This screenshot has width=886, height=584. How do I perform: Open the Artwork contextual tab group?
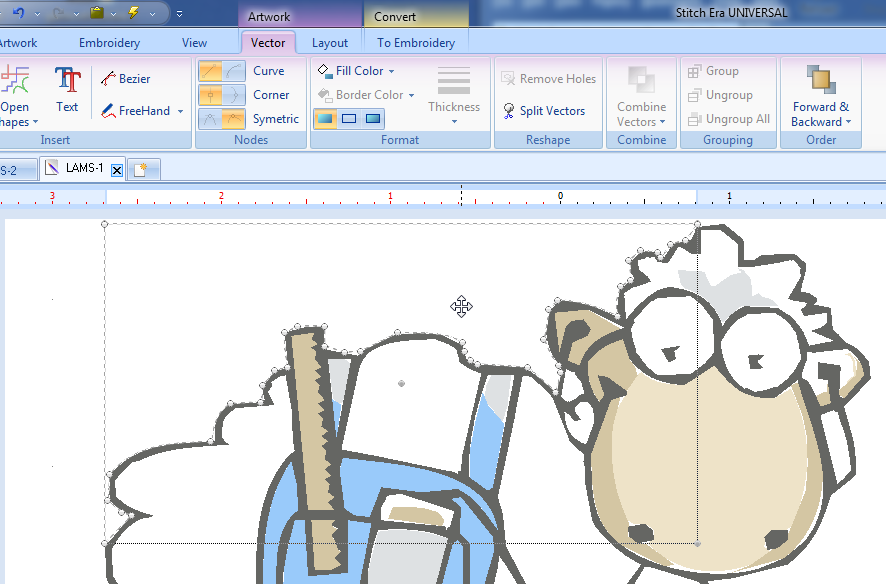pos(269,16)
